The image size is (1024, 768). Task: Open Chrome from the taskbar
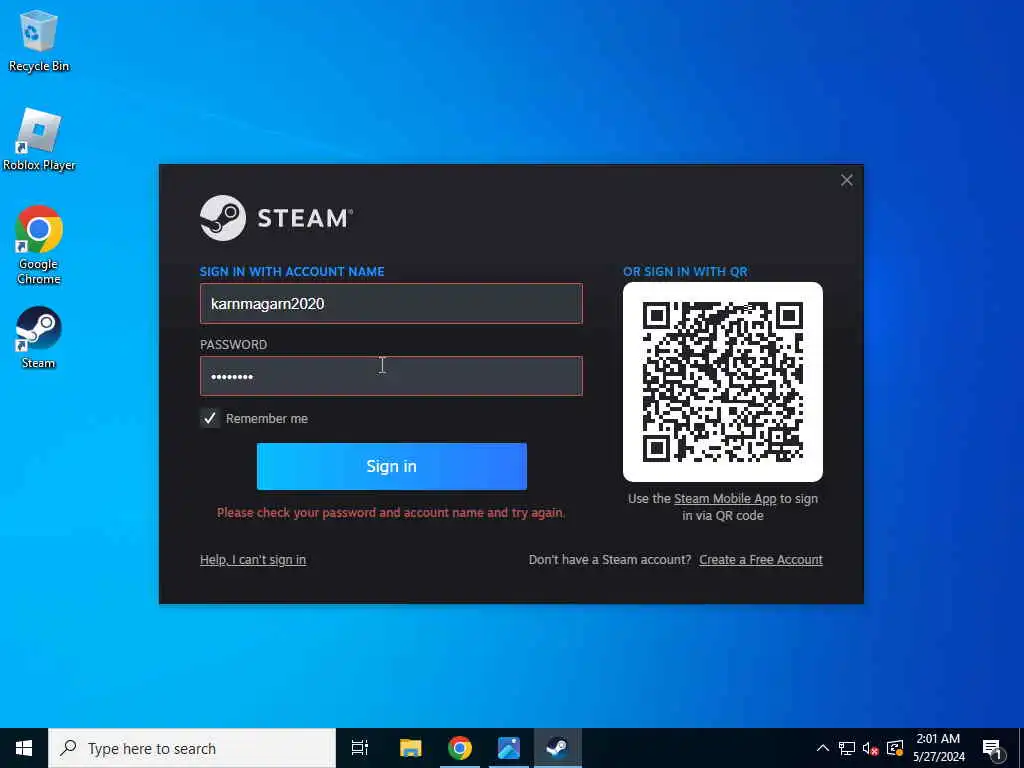point(460,748)
